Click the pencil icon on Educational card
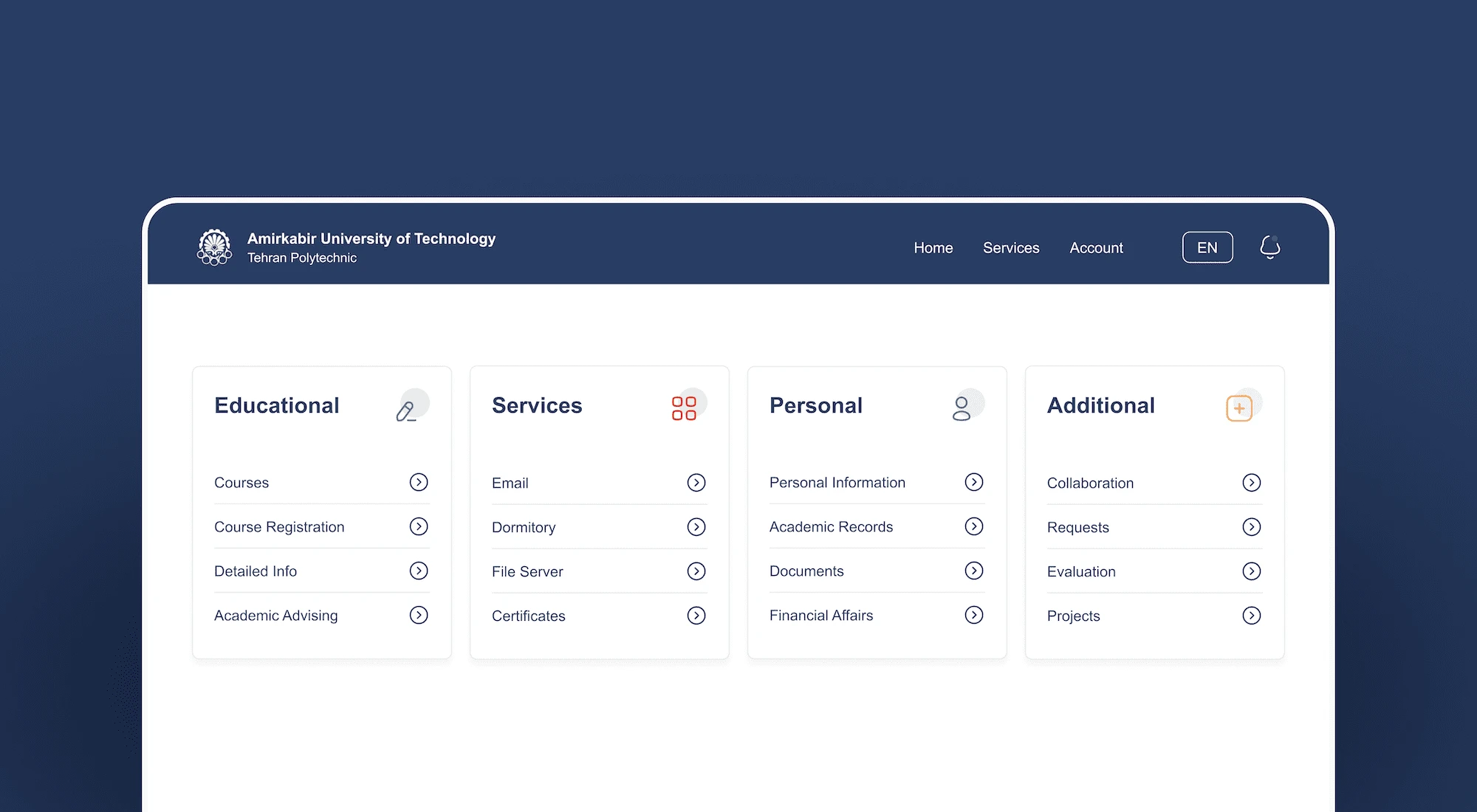Viewport: 1477px width, 812px height. click(x=406, y=411)
